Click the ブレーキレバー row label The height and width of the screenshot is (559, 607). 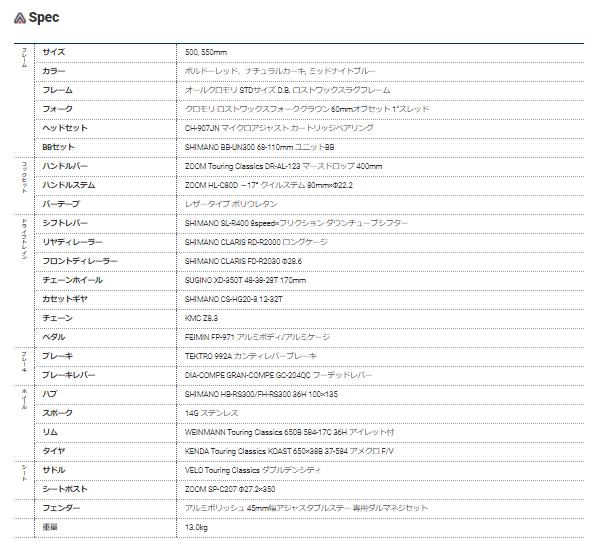click(x=69, y=375)
